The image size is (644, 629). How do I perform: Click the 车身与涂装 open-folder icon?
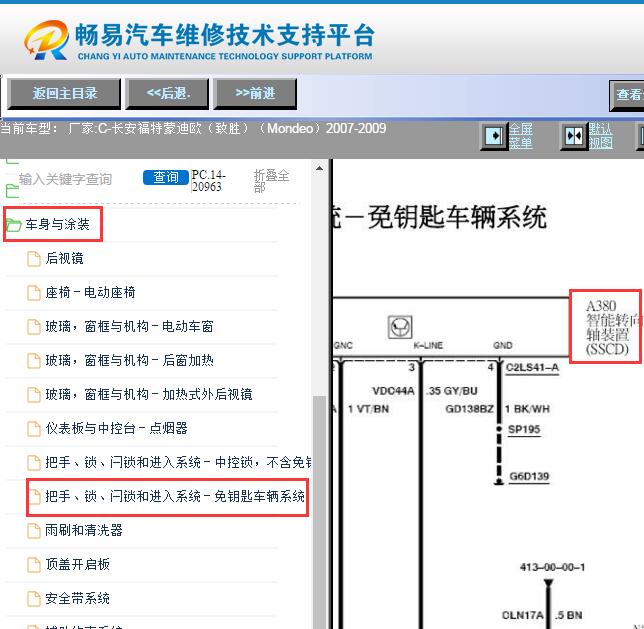point(13,225)
